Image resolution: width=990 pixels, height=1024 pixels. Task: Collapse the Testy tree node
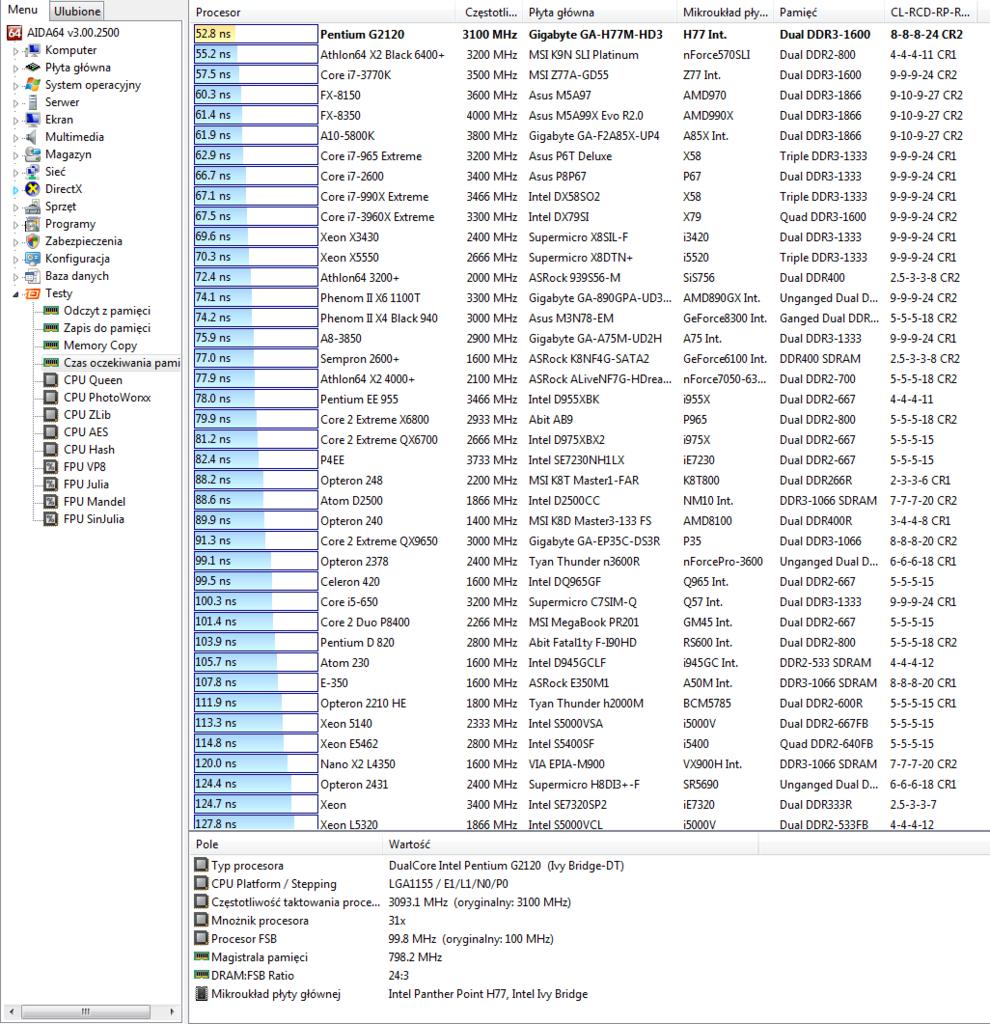click(16, 294)
